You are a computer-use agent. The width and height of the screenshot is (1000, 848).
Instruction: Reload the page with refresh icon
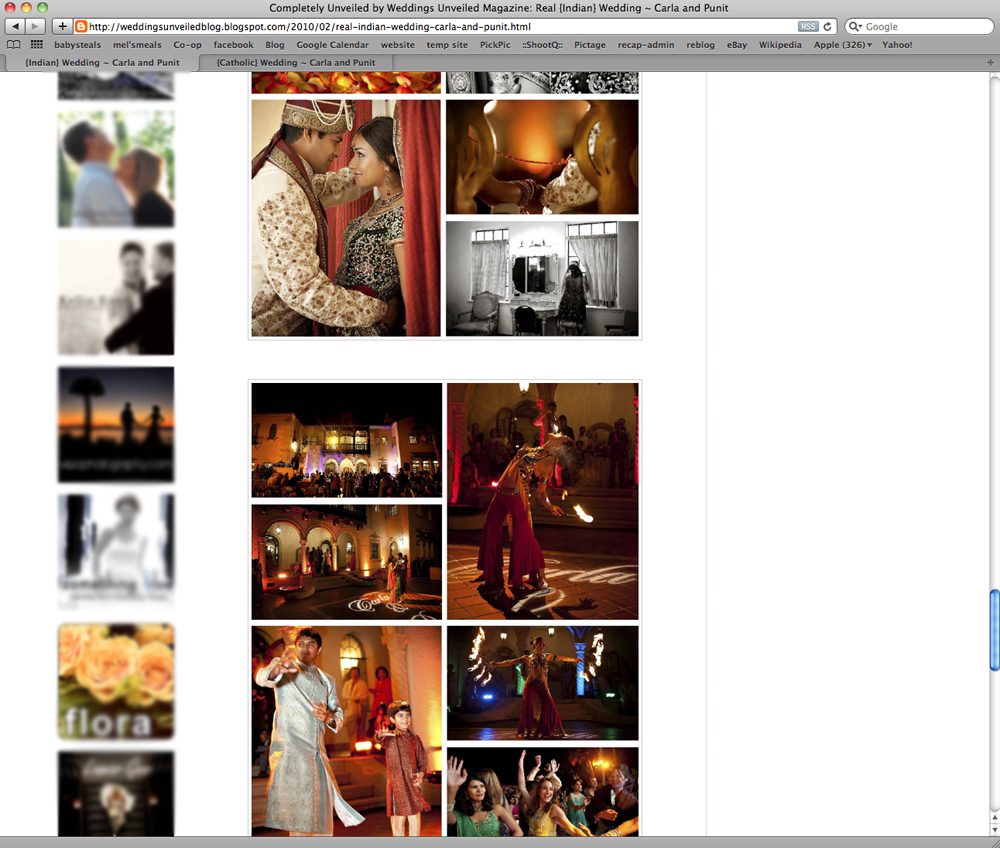pos(827,27)
